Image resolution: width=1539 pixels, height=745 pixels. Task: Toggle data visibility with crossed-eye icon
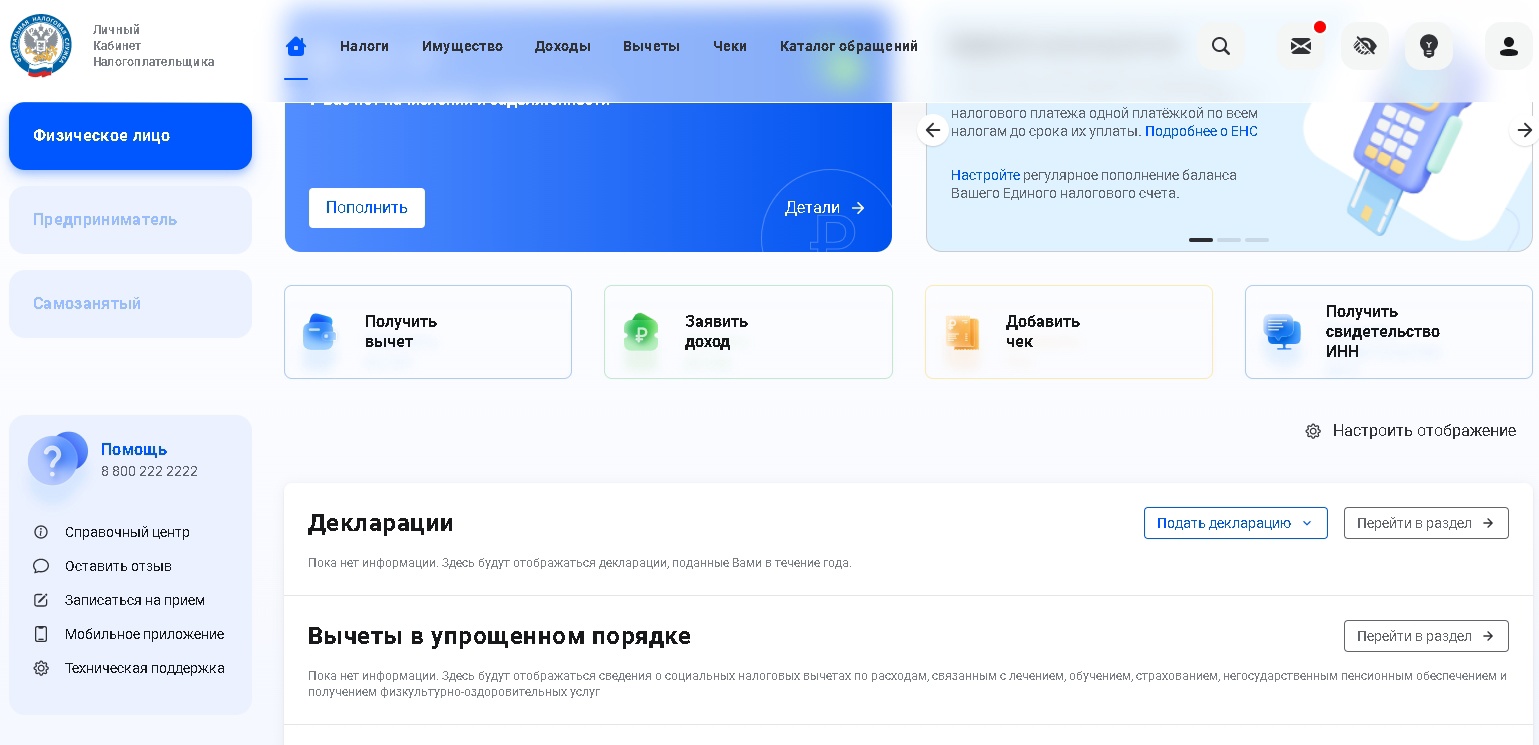[x=1364, y=46]
